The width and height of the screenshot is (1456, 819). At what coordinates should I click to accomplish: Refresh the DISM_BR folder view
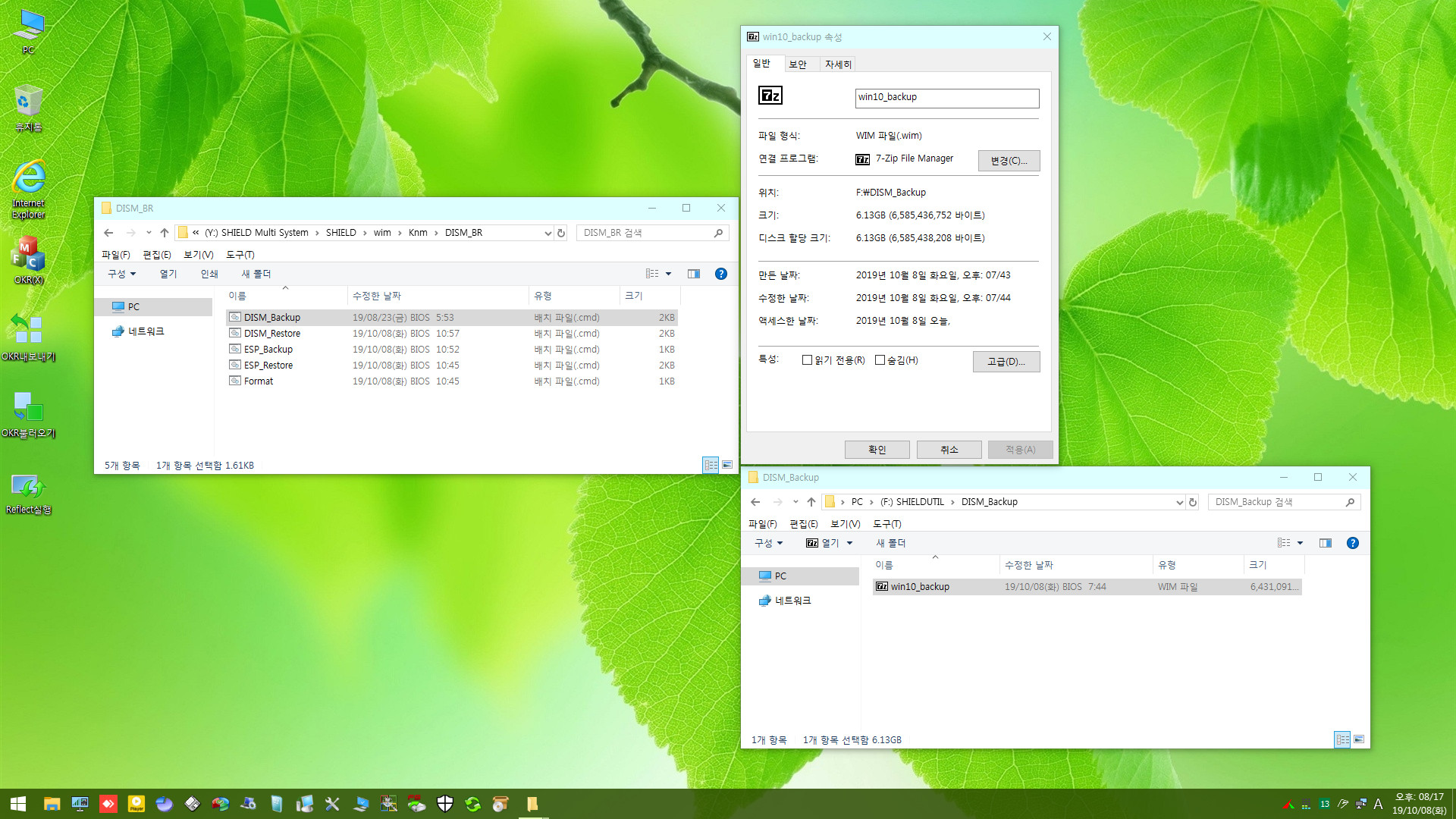[561, 233]
